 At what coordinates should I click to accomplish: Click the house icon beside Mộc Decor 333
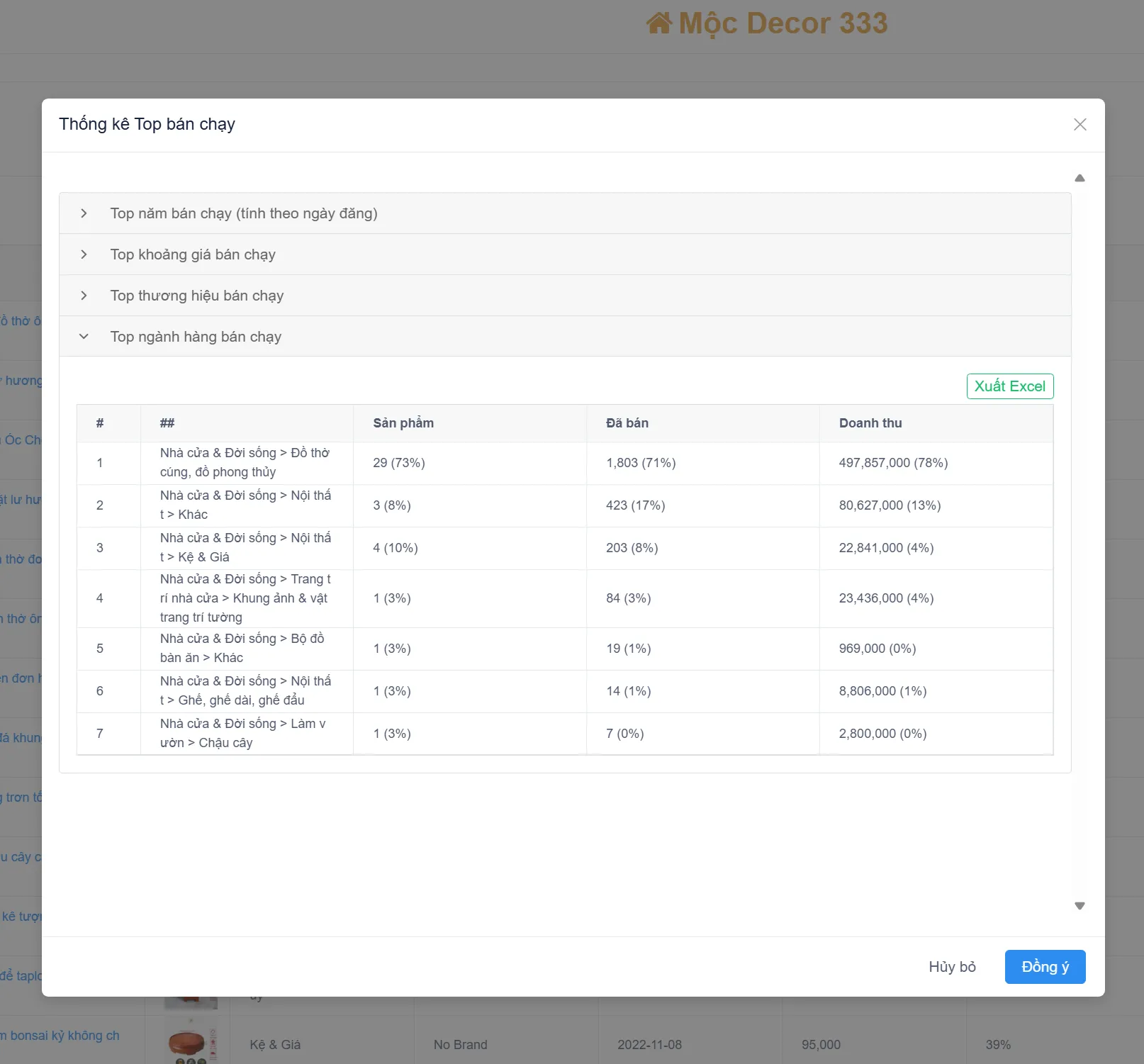[x=659, y=23]
